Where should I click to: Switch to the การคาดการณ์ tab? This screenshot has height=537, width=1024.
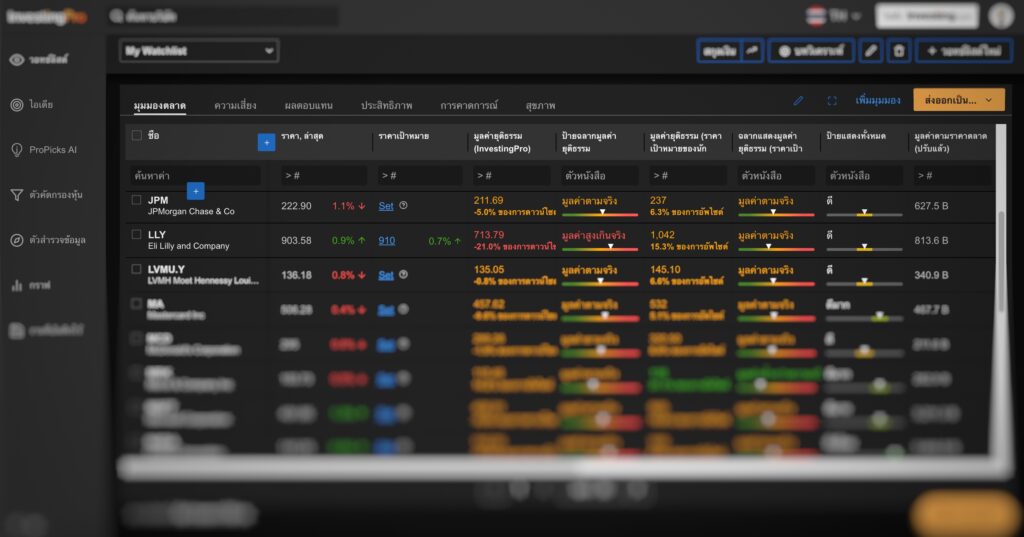tap(469, 105)
